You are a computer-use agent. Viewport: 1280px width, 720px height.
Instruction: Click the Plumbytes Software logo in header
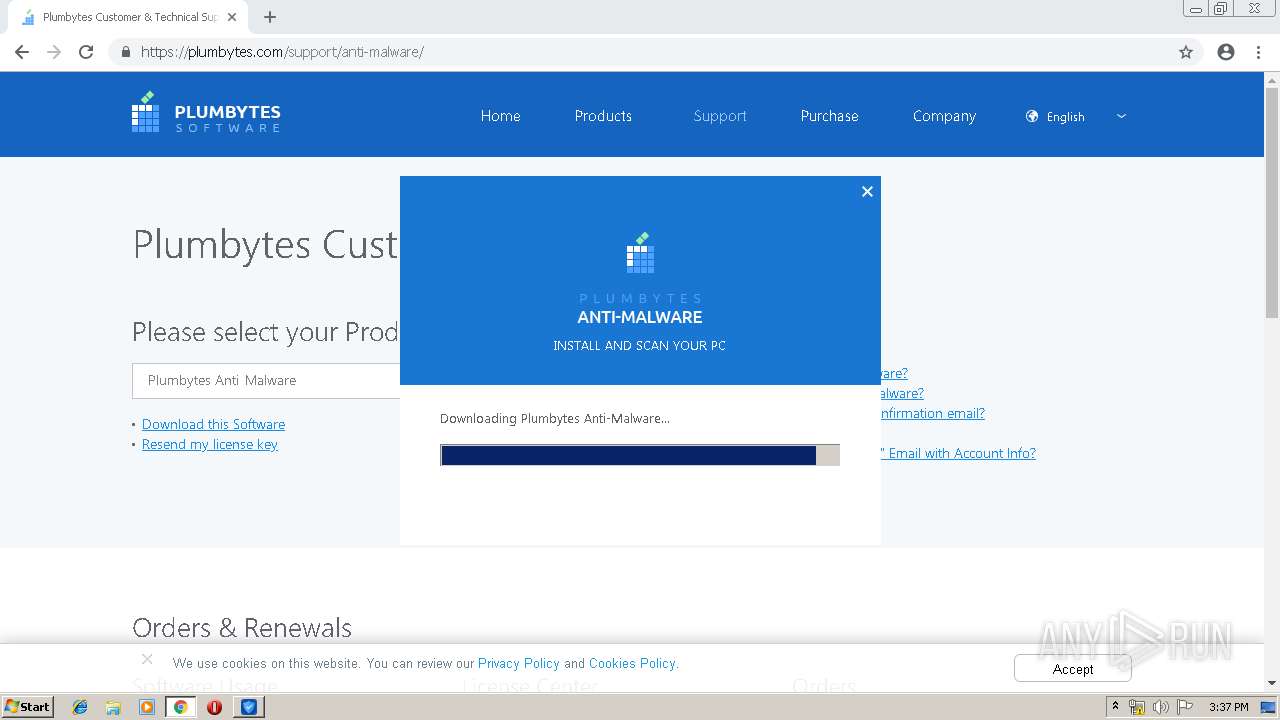point(206,113)
